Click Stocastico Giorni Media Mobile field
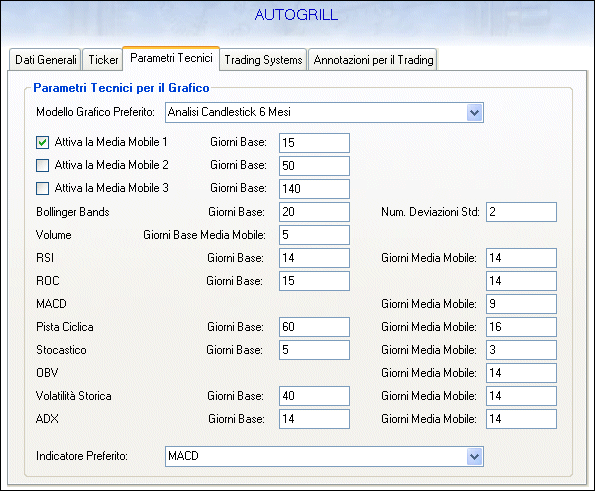The width and height of the screenshot is (595, 491). (521, 350)
